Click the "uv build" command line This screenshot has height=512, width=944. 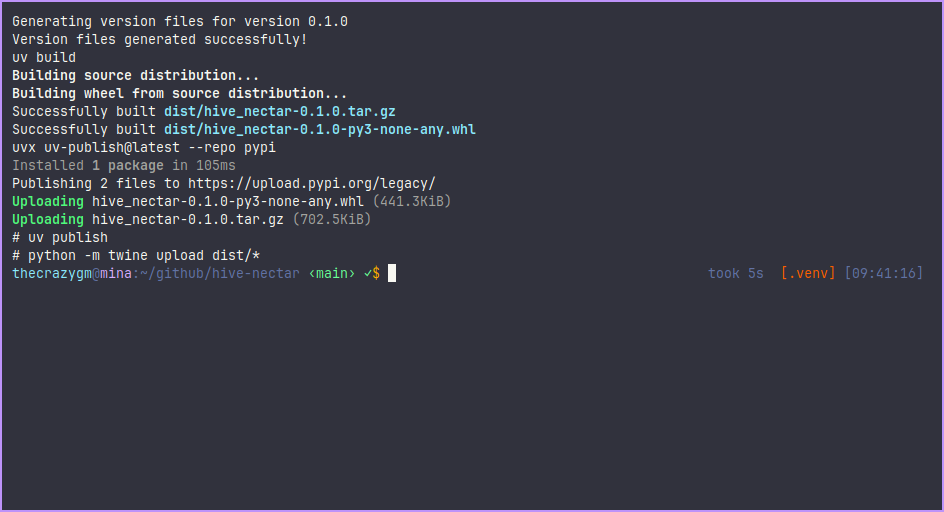(44, 57)
